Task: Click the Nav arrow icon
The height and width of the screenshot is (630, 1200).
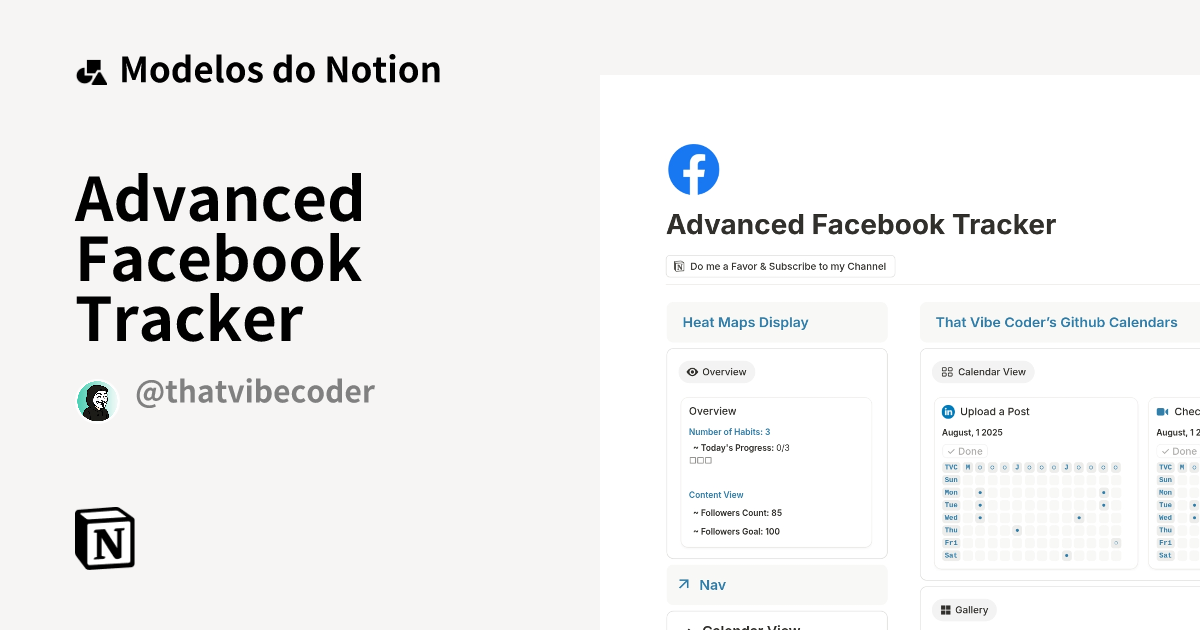Action: (684, 584)
